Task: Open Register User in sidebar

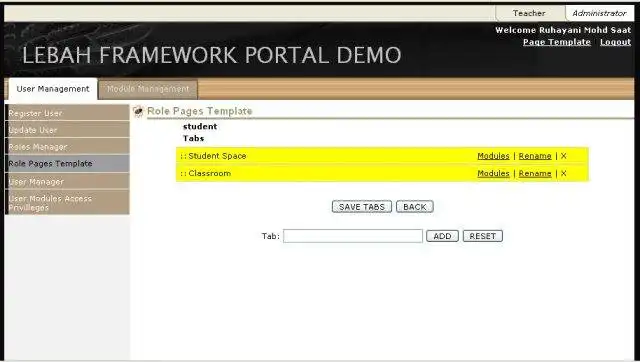Action: (x=67, y=113)
